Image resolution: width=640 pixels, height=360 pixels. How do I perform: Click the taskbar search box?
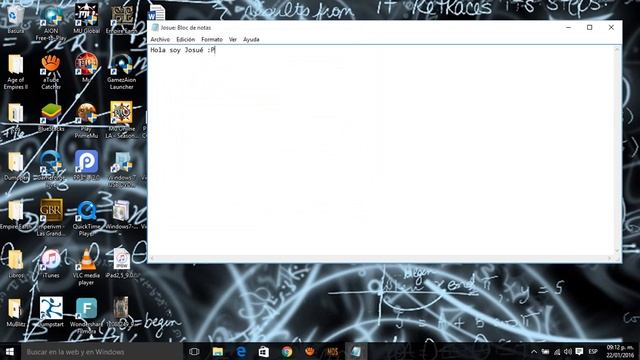pos(102,351)
